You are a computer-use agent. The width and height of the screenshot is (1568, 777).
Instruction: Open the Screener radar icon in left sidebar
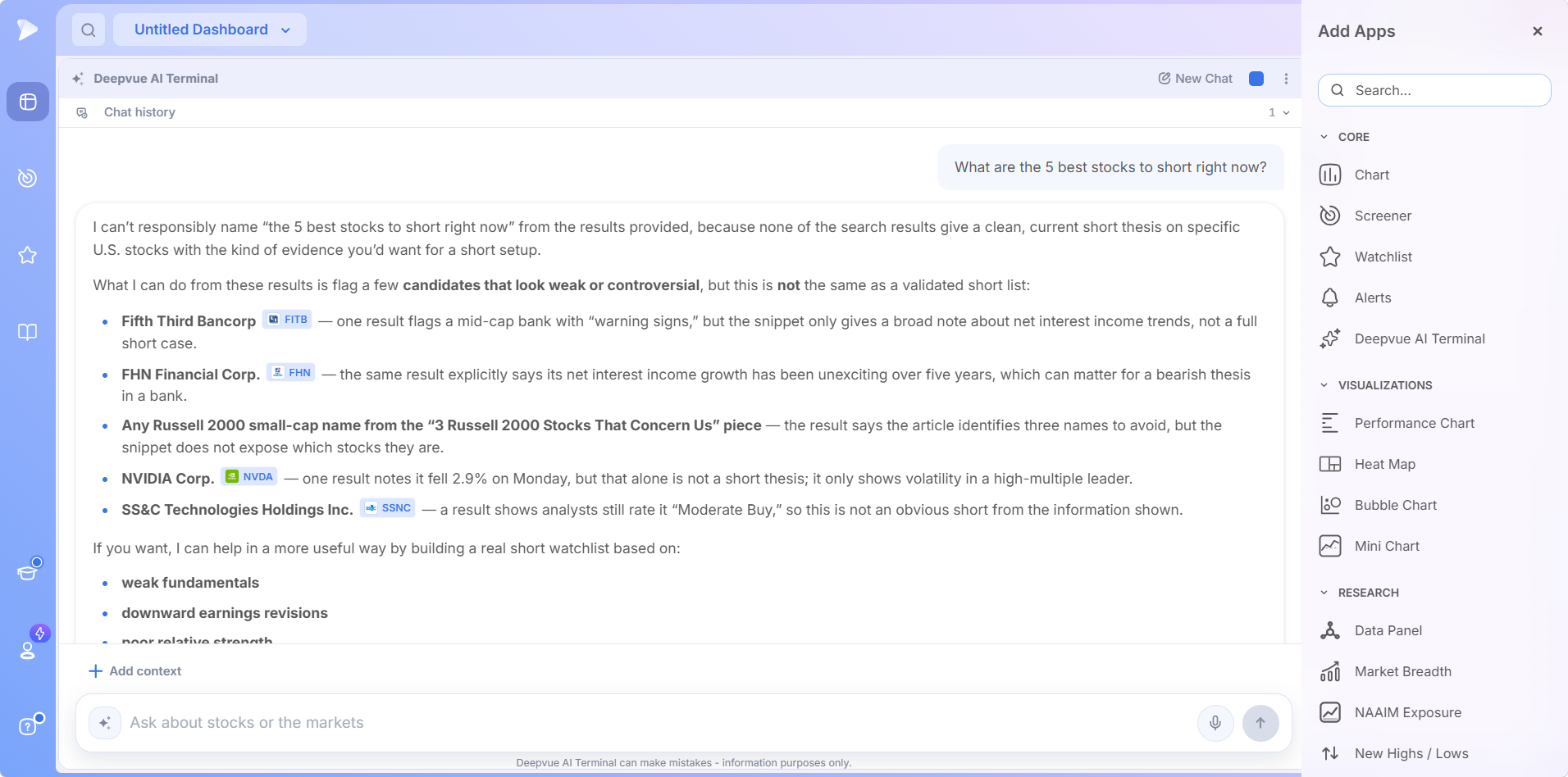coord(28,178)
